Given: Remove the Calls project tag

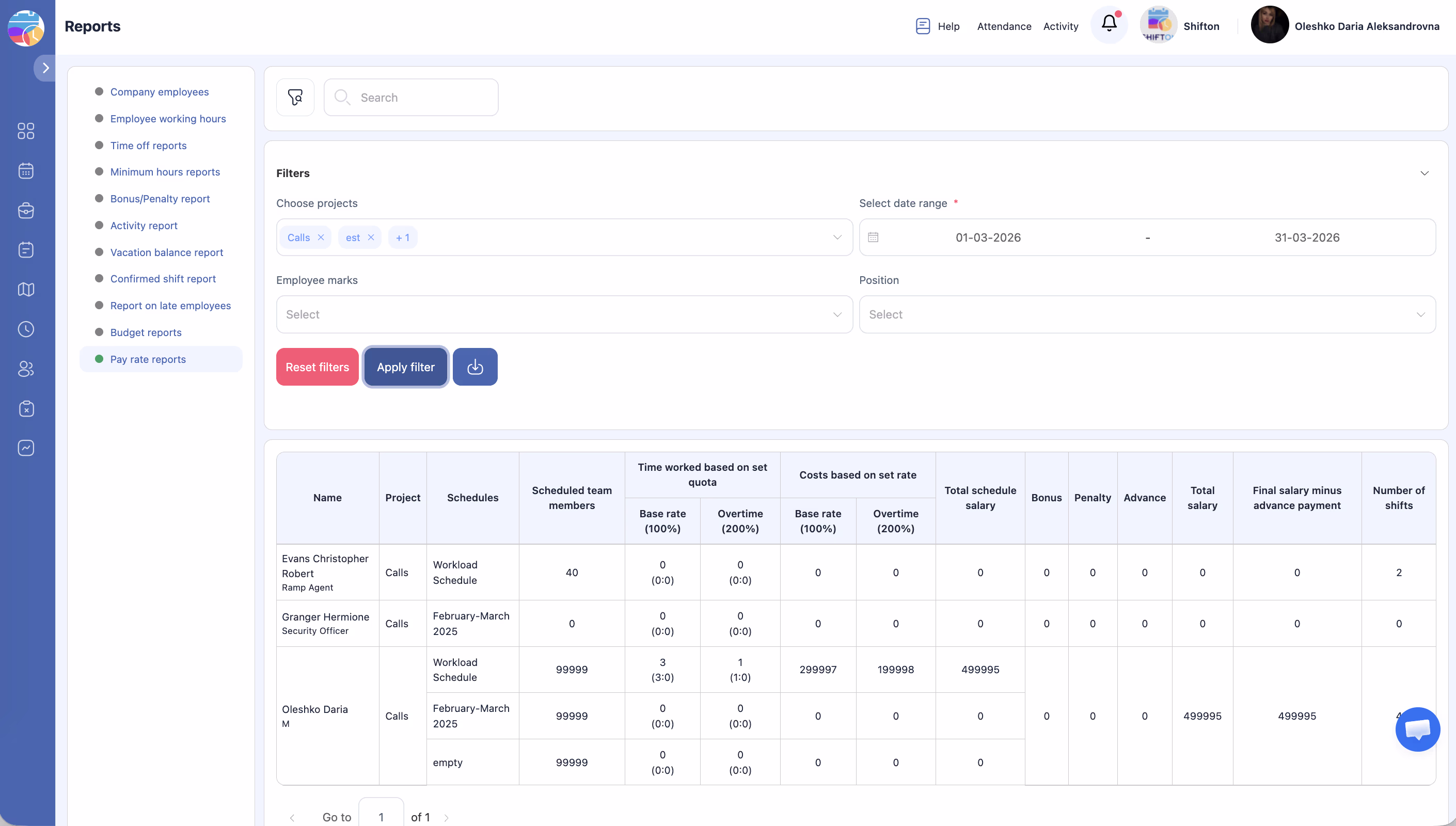Looking at the screenshot, I should pyautogui.click(x=321, y=237).
